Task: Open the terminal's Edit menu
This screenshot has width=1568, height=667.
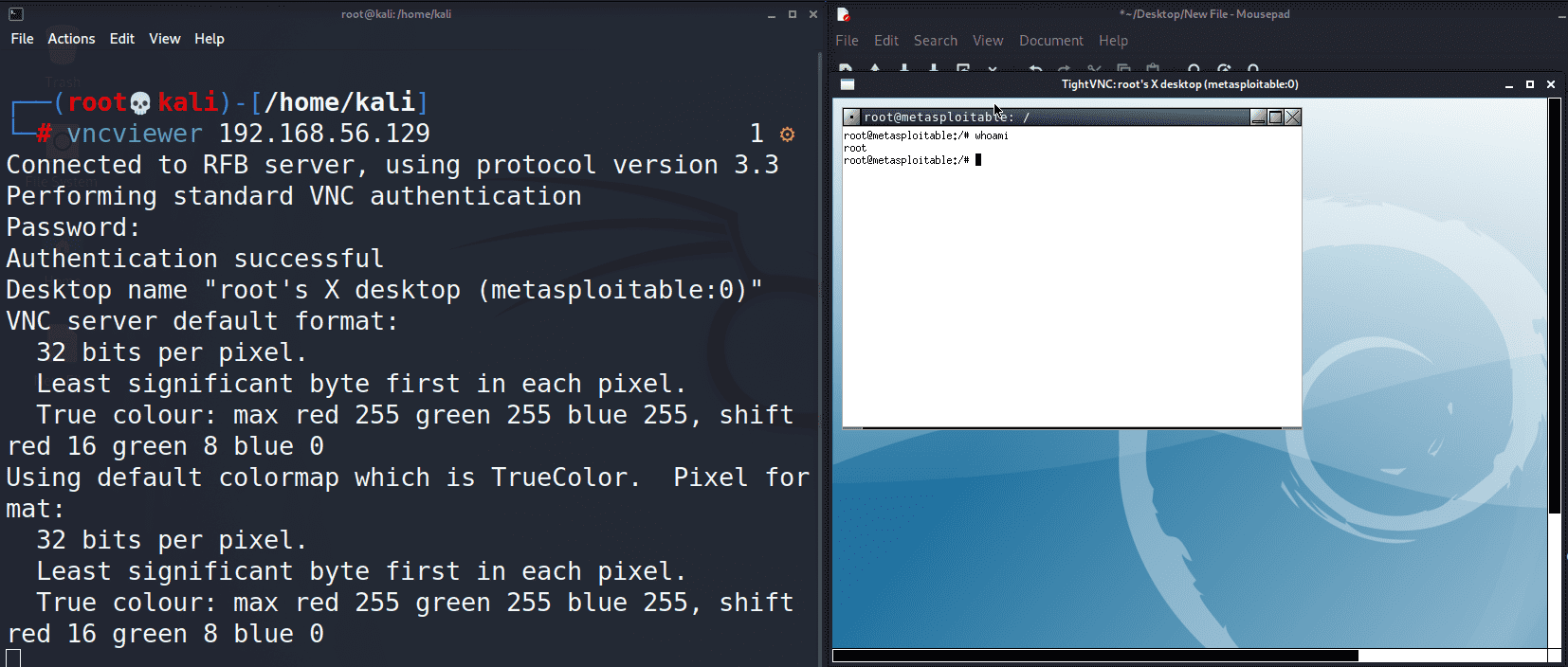Action: point(121,39)
